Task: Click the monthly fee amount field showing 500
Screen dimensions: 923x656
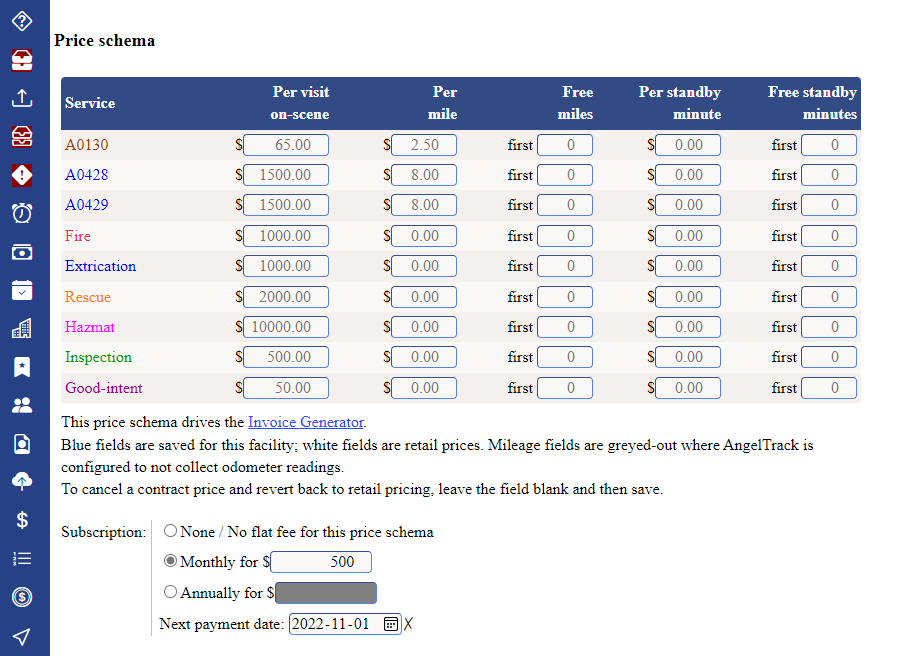Action: (320, 561)
